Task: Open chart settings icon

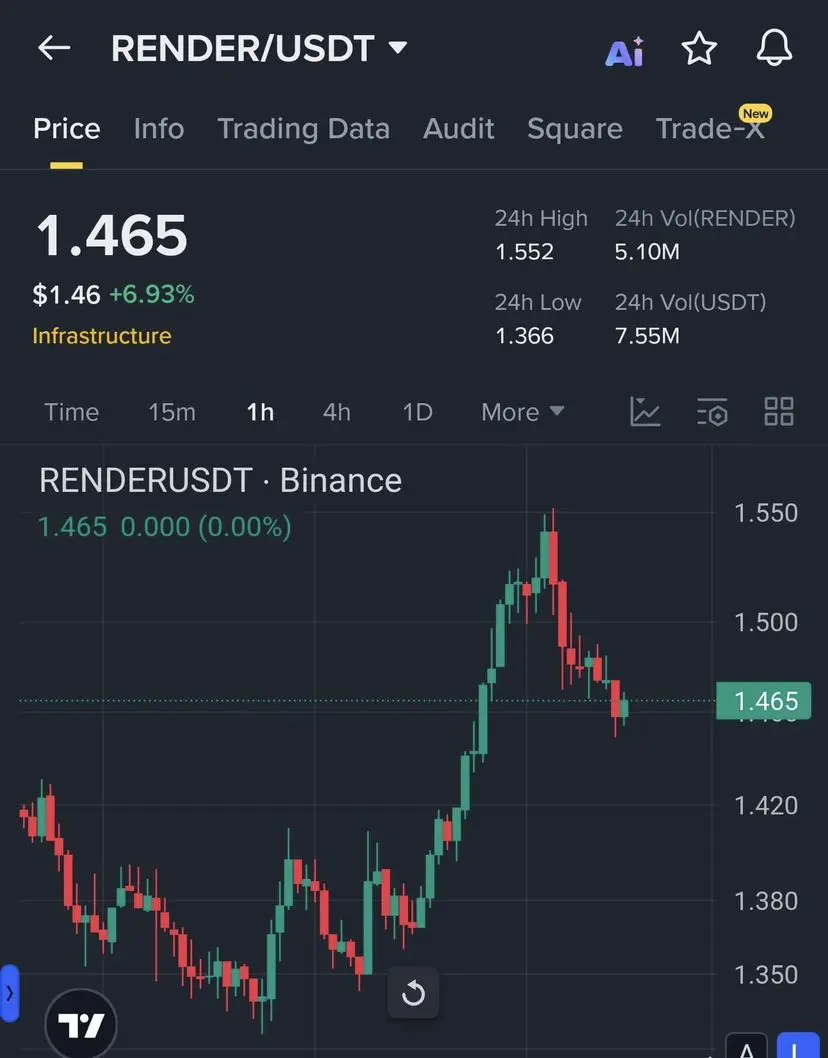Action: coord(712,412)
